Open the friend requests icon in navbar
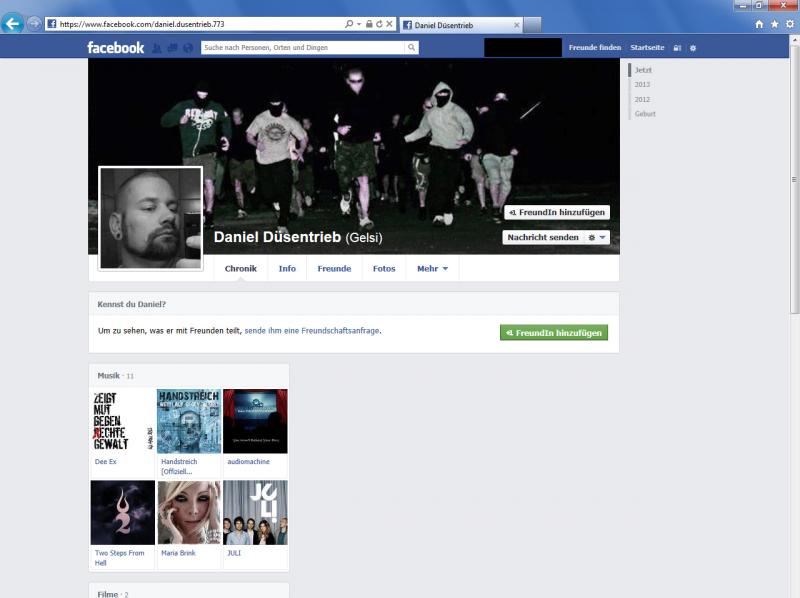 (x=157, y=46)
